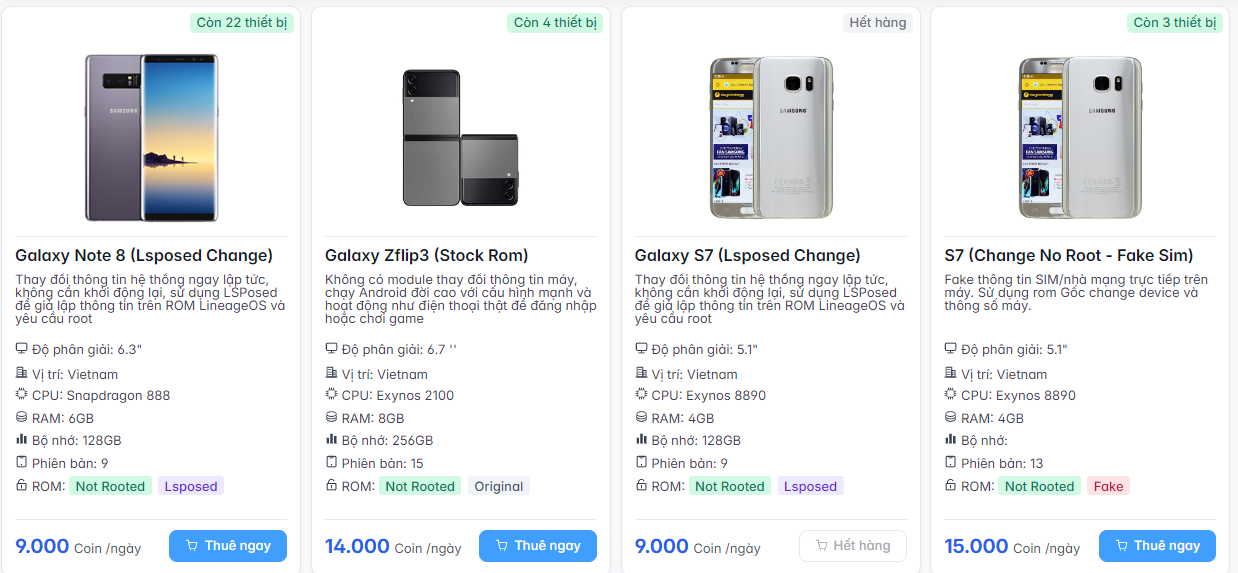Click the disabled Hết hàng button
Image resolution: width=1238 pixels, height=573 pixels.
(852, 546)
